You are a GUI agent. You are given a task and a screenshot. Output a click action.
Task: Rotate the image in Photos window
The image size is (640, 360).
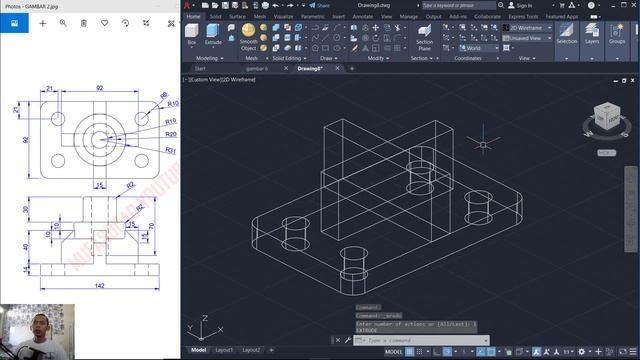125,23
